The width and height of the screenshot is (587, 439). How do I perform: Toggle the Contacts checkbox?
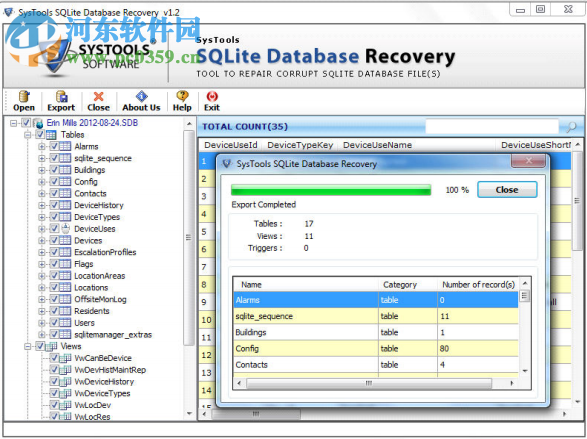coord(54,193)
